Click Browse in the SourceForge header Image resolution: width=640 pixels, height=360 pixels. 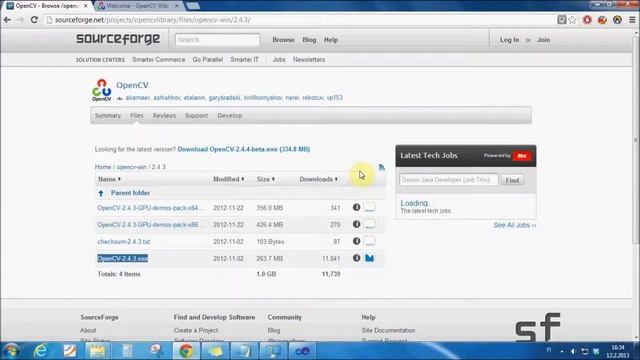tap(283, 40)
